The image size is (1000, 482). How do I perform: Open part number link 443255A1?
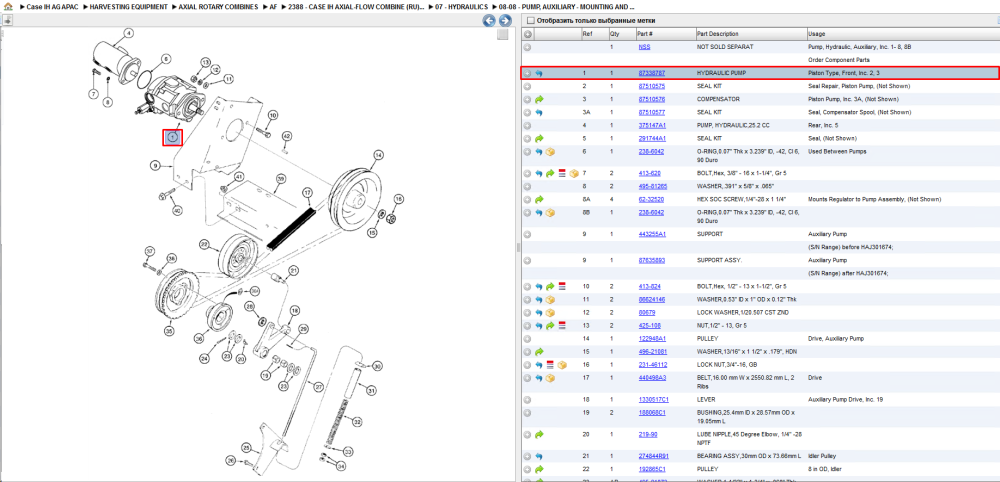tap(652, 234)
